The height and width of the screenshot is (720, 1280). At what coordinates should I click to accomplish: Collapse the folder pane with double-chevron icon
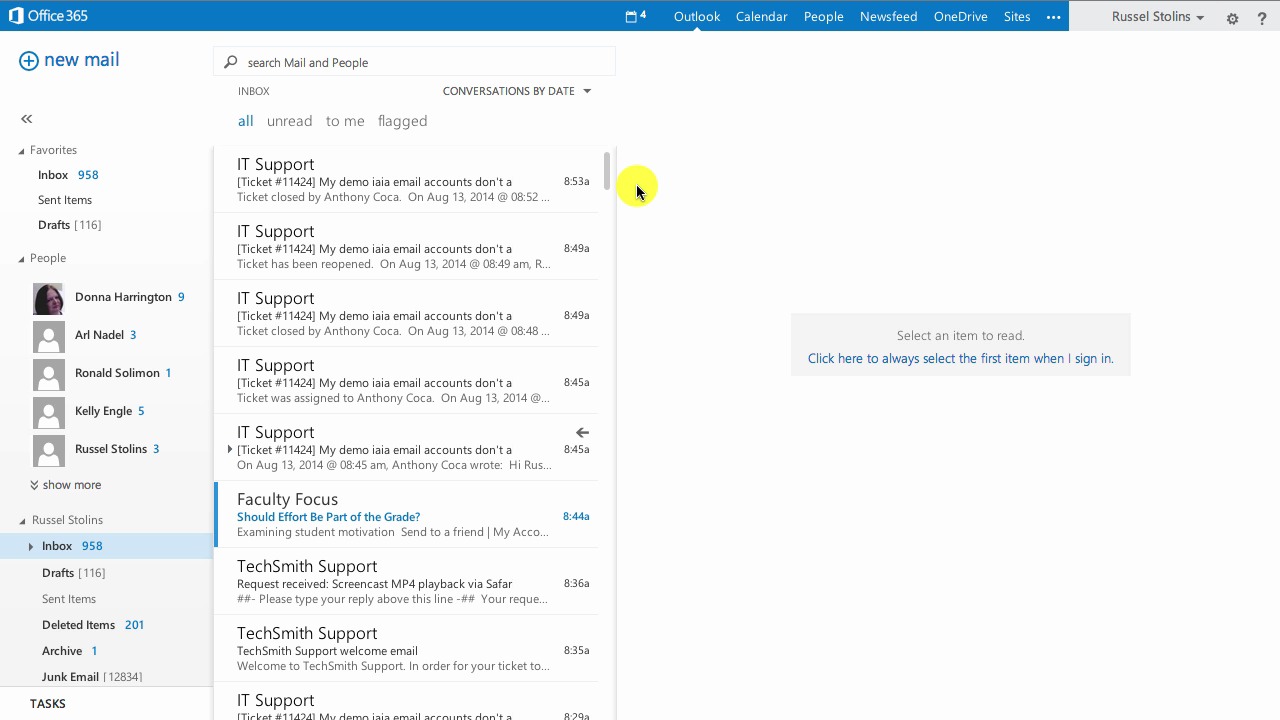27,119
